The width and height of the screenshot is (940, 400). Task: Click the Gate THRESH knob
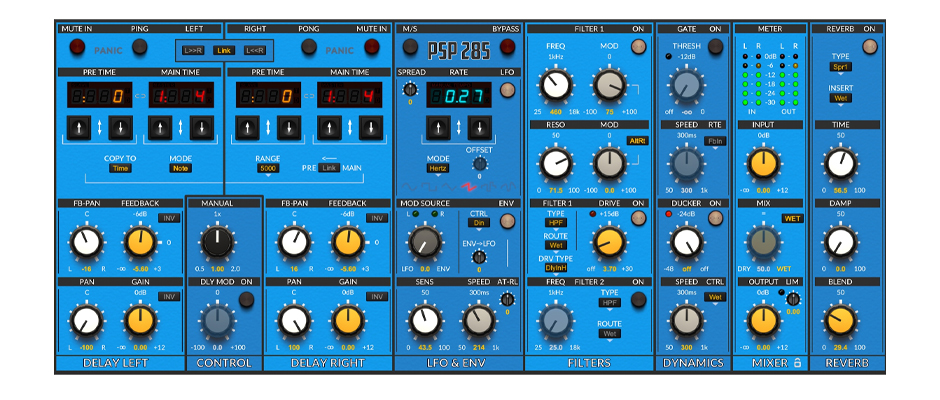pyautogui.click(x=687, y=86)
